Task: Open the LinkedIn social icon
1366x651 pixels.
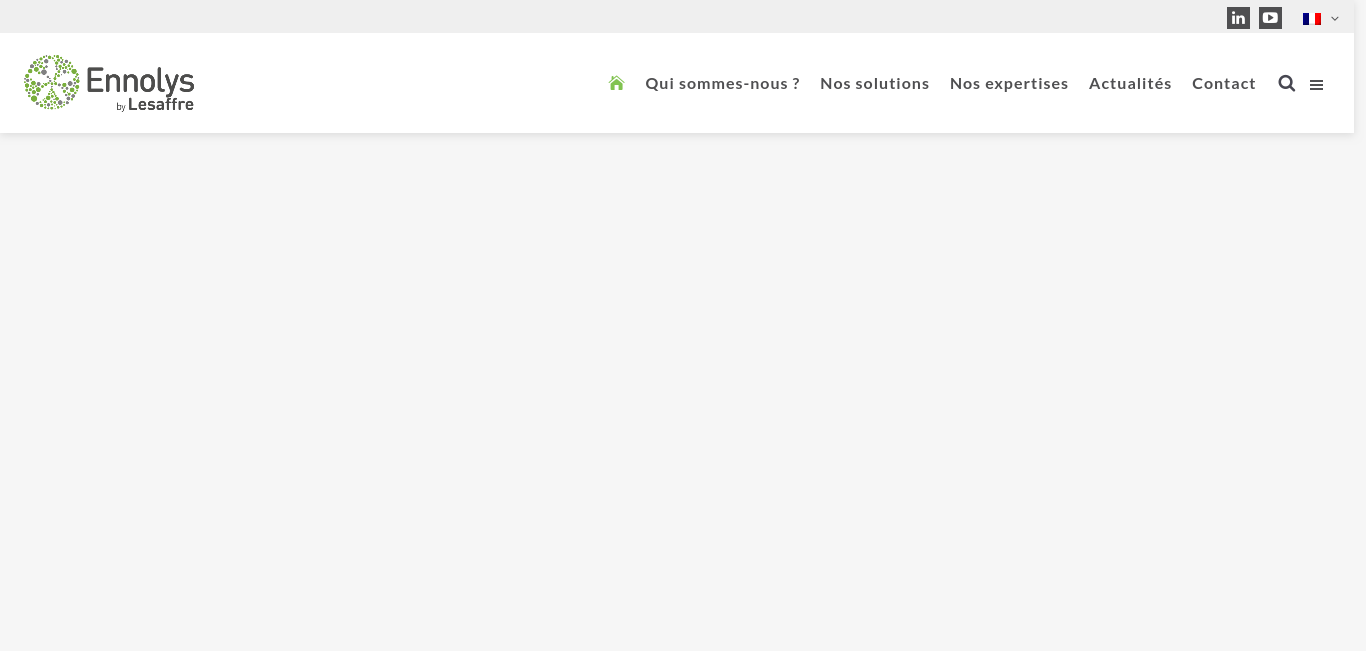Action: click(1238, 18)
